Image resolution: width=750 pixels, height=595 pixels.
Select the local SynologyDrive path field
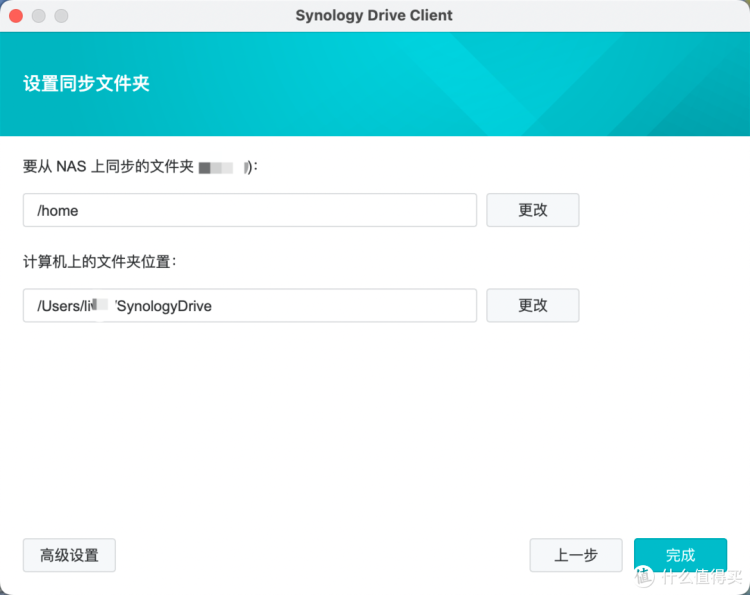(x=250, y=305)
